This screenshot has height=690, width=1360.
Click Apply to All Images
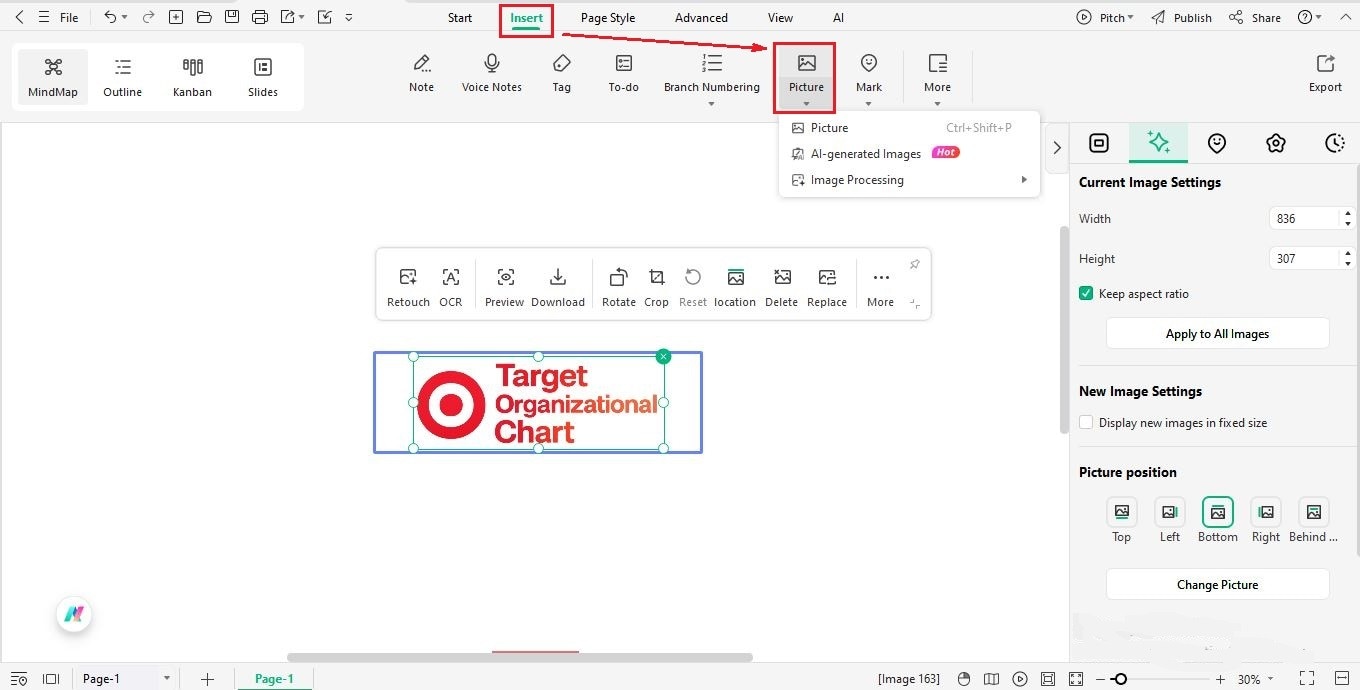tap(1217, 334)
